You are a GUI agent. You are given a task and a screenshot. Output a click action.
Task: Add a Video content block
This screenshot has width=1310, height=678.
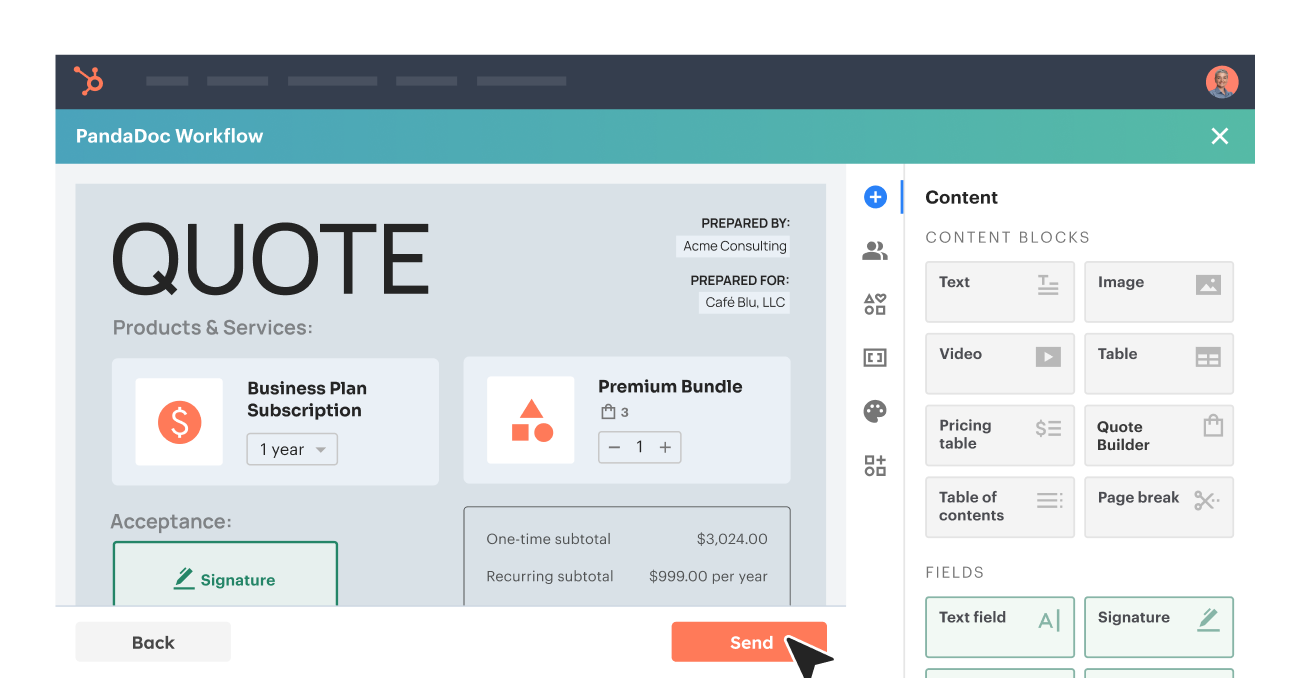[1000, 364]
